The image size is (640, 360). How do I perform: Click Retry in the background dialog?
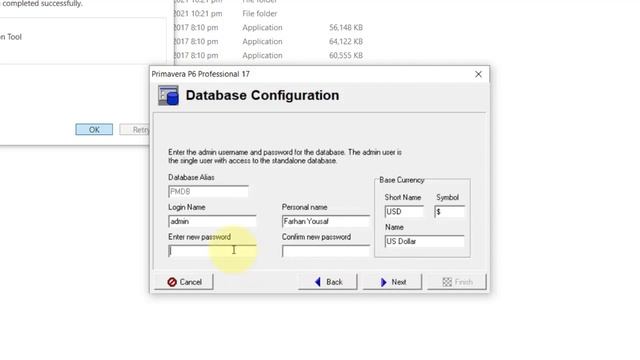pos(136,130)
